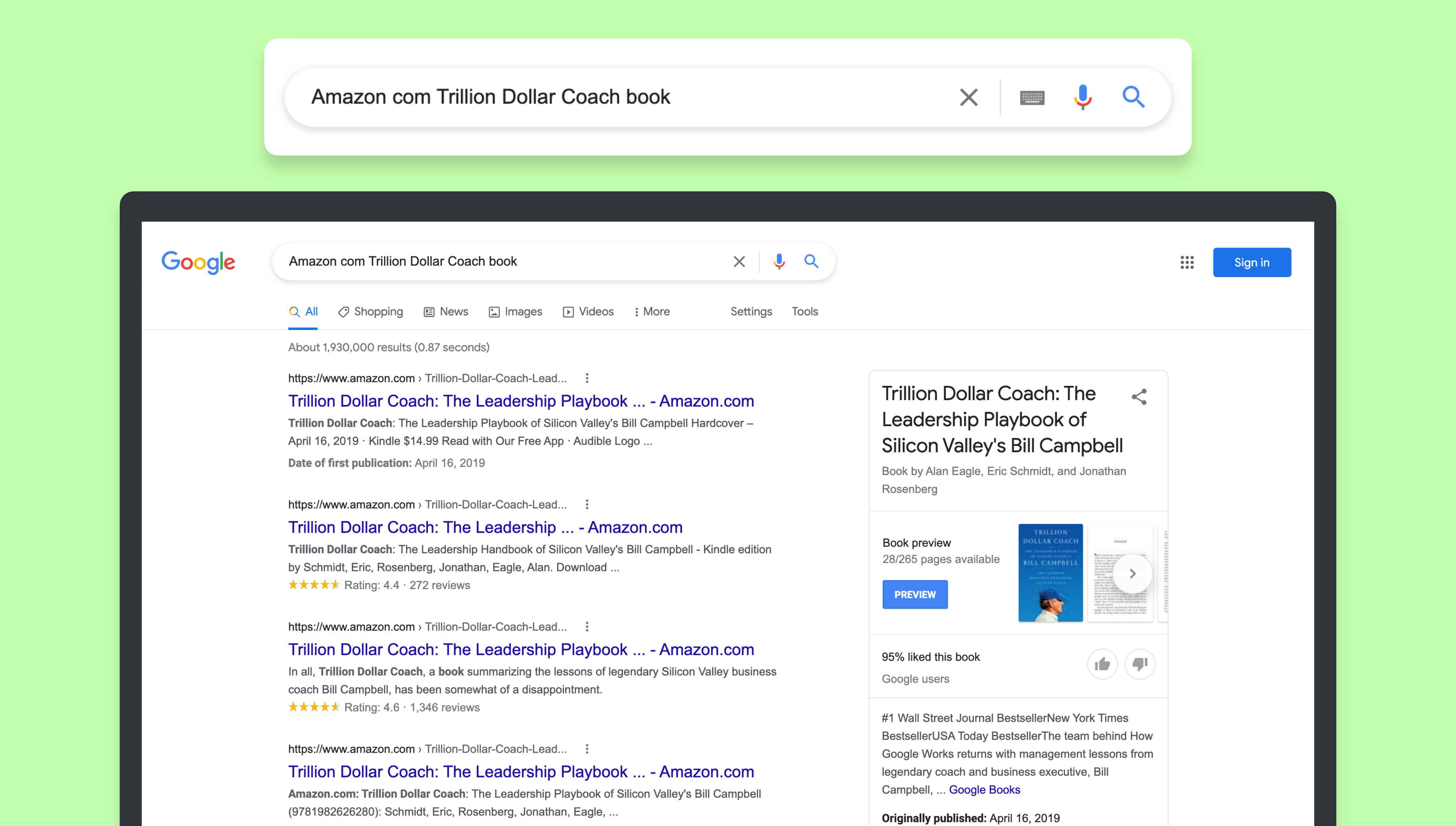
Task: Open 'Trillion Dollar Coach: The Leadership ...' Kindle result
Action: pyautogui.click(x=485, y=528)
